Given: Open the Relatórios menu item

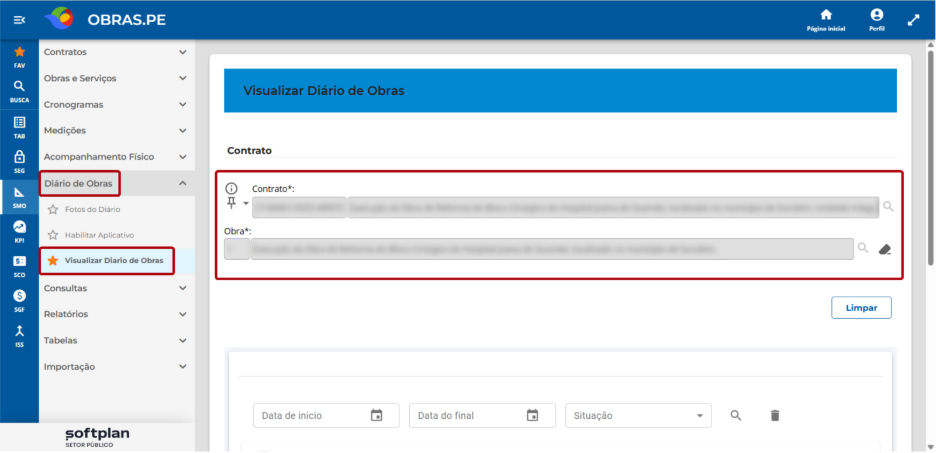Looking at the screenshot, I should 116,314.
